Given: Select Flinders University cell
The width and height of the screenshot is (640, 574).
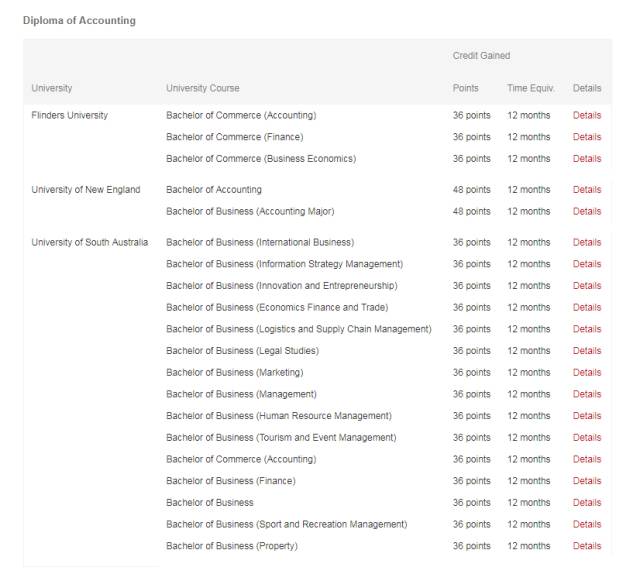Looking at the screenshot, I should [69, 116].
